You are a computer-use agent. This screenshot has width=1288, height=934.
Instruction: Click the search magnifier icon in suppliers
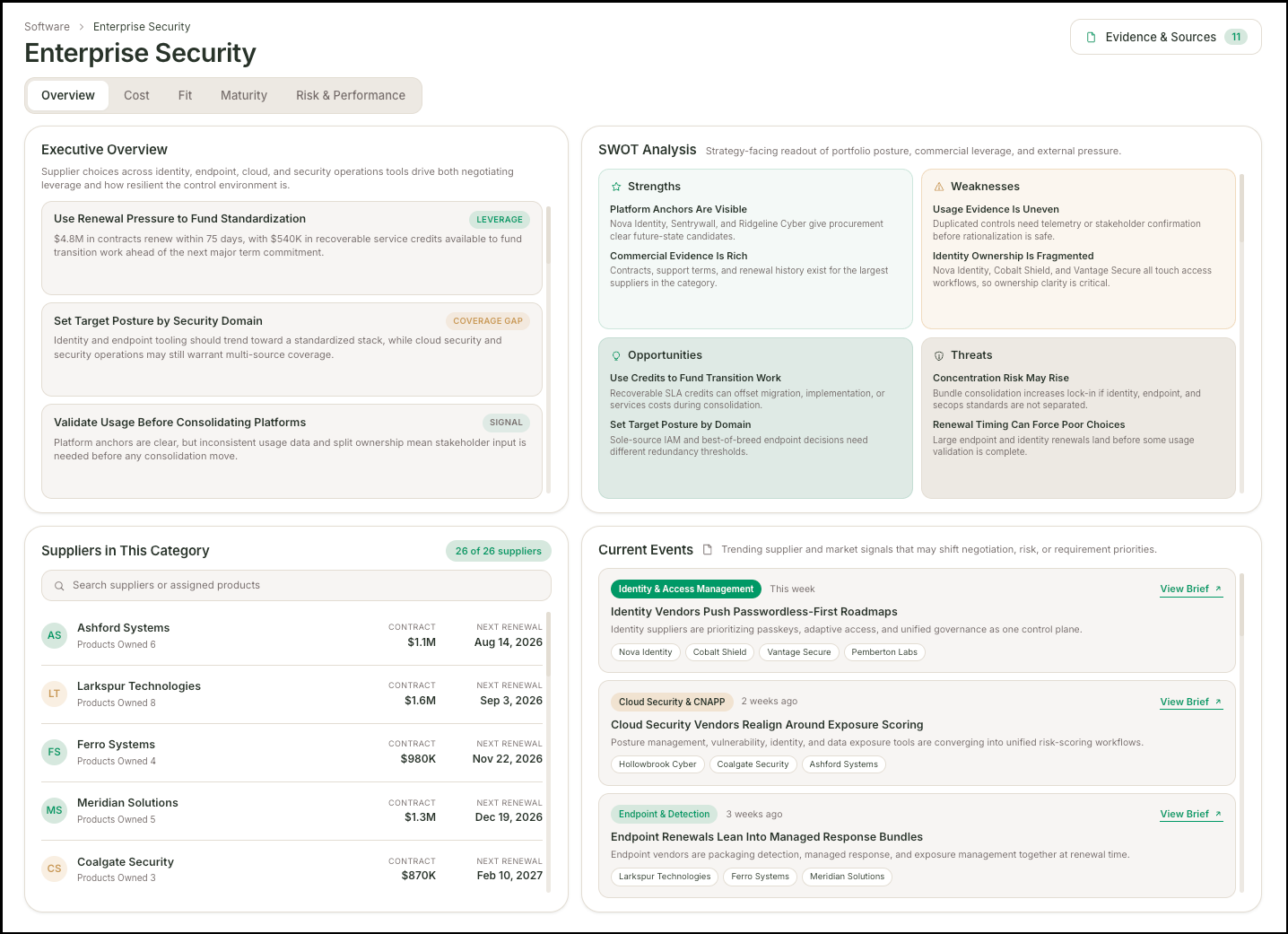(59, 586)
